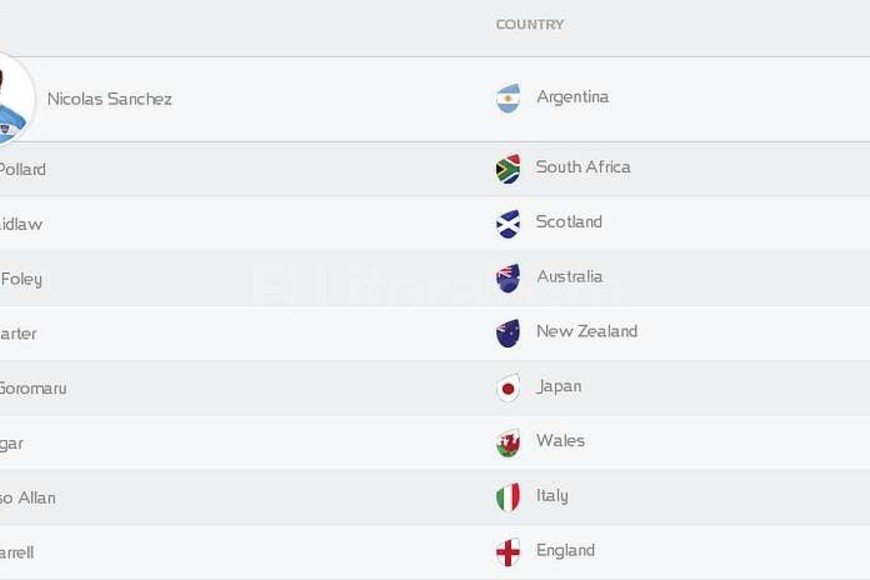Viewport: 870px width, 580px height.
Task: Click the England flag icon
Action: pos(508,552)
